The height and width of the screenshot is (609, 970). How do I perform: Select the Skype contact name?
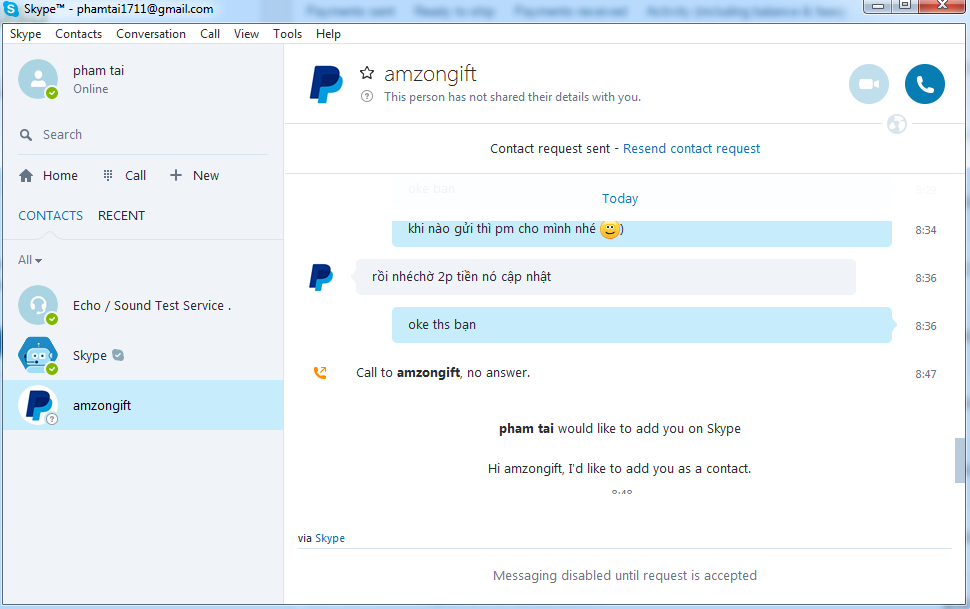90,356
